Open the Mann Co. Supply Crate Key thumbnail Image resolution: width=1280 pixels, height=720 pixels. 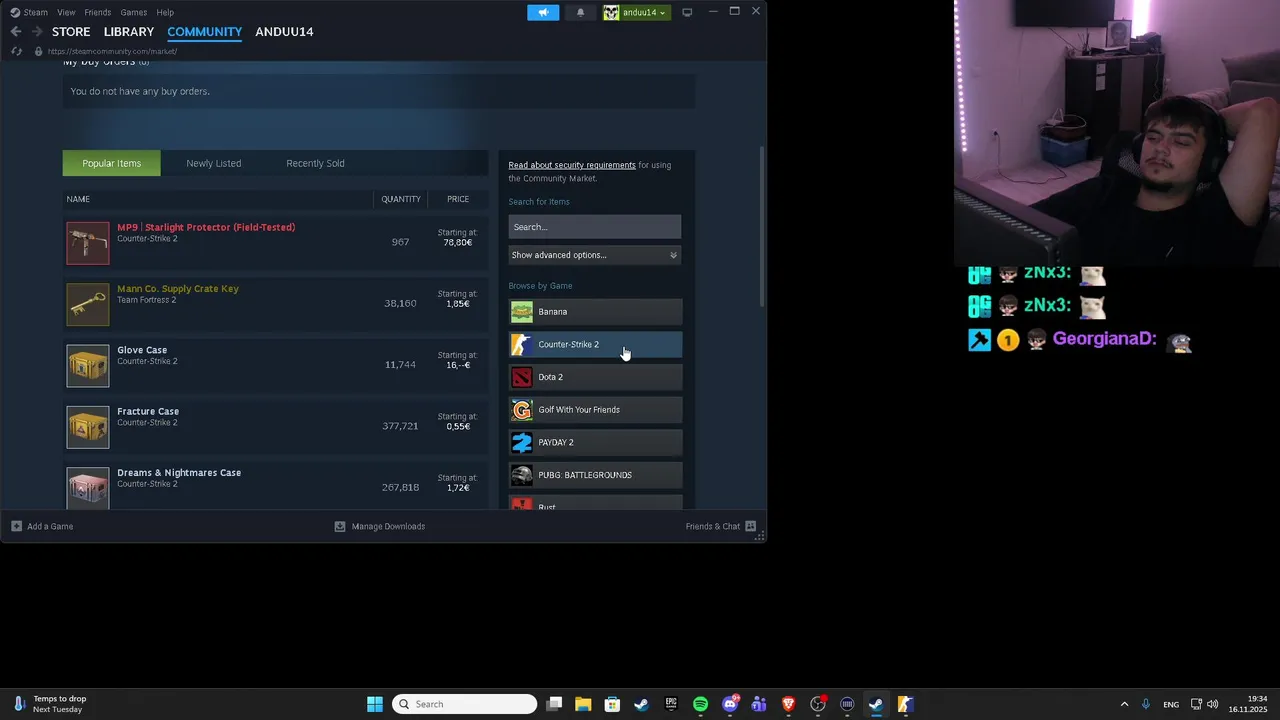click(x=88, y=304)
